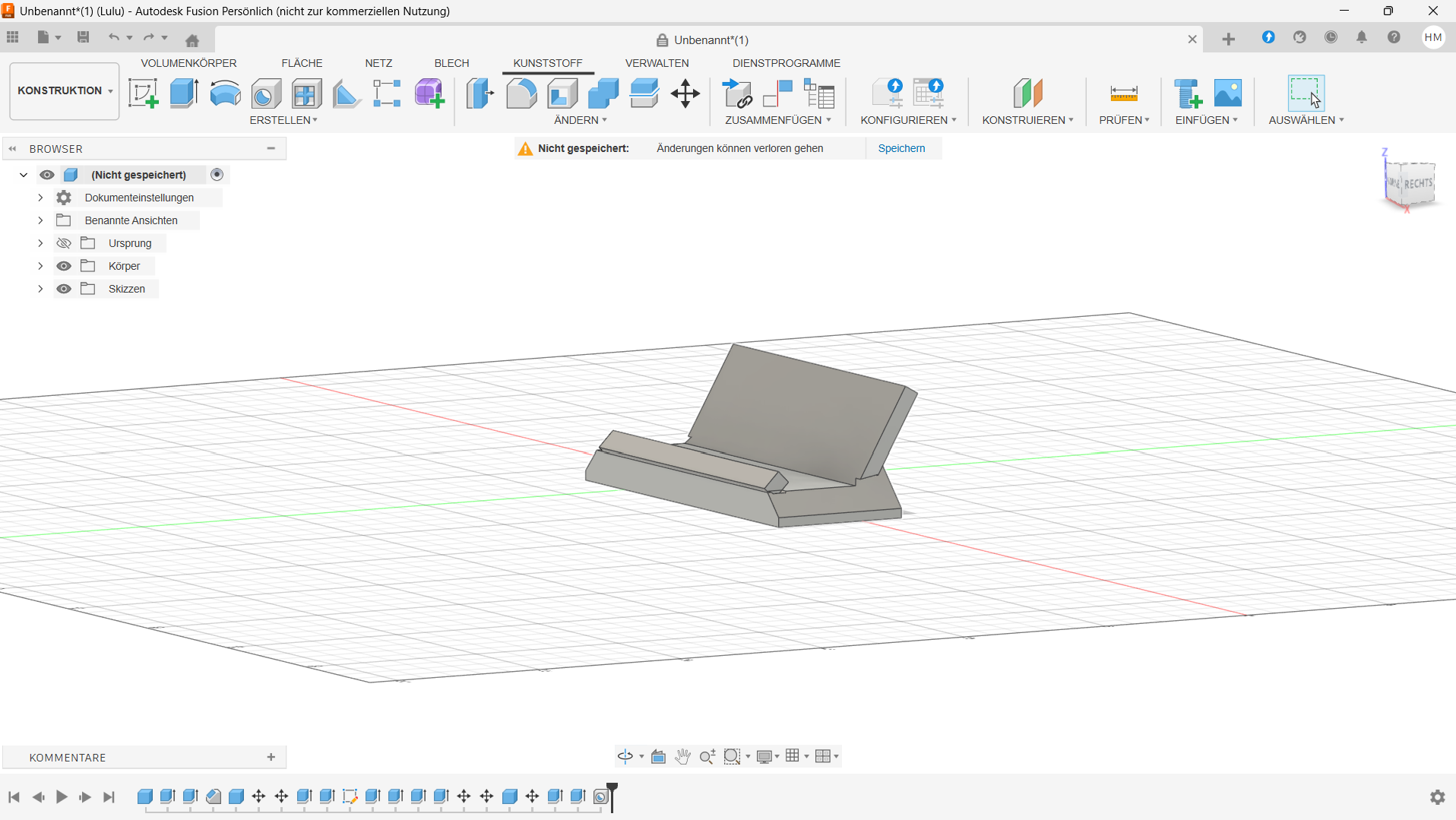
Task: Select the Combine bodies tool
Action: coord(603,93)
